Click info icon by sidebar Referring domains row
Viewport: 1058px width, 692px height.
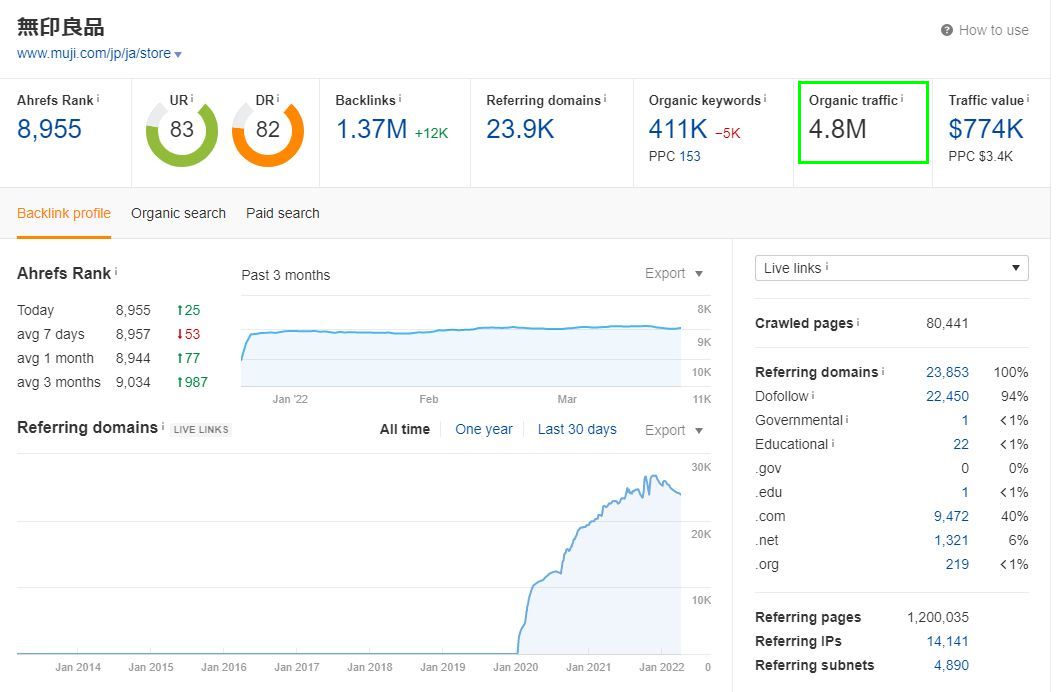point(883,371)
